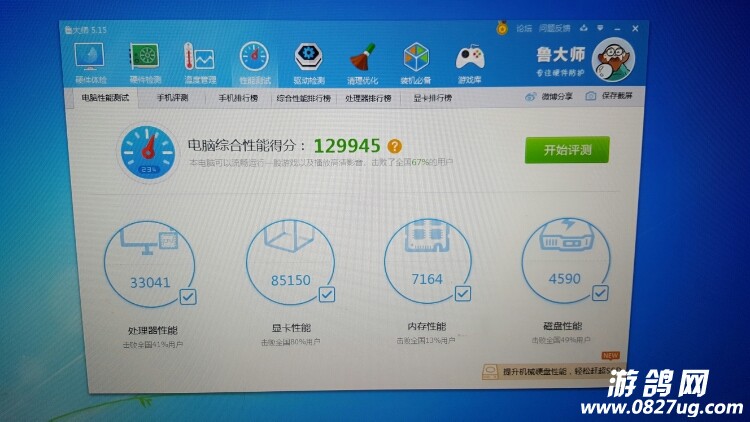The width and height of the screenshot is (750, 422).
Task: Open the 温度管理 temperature management section
Action: tap(200, 63)
